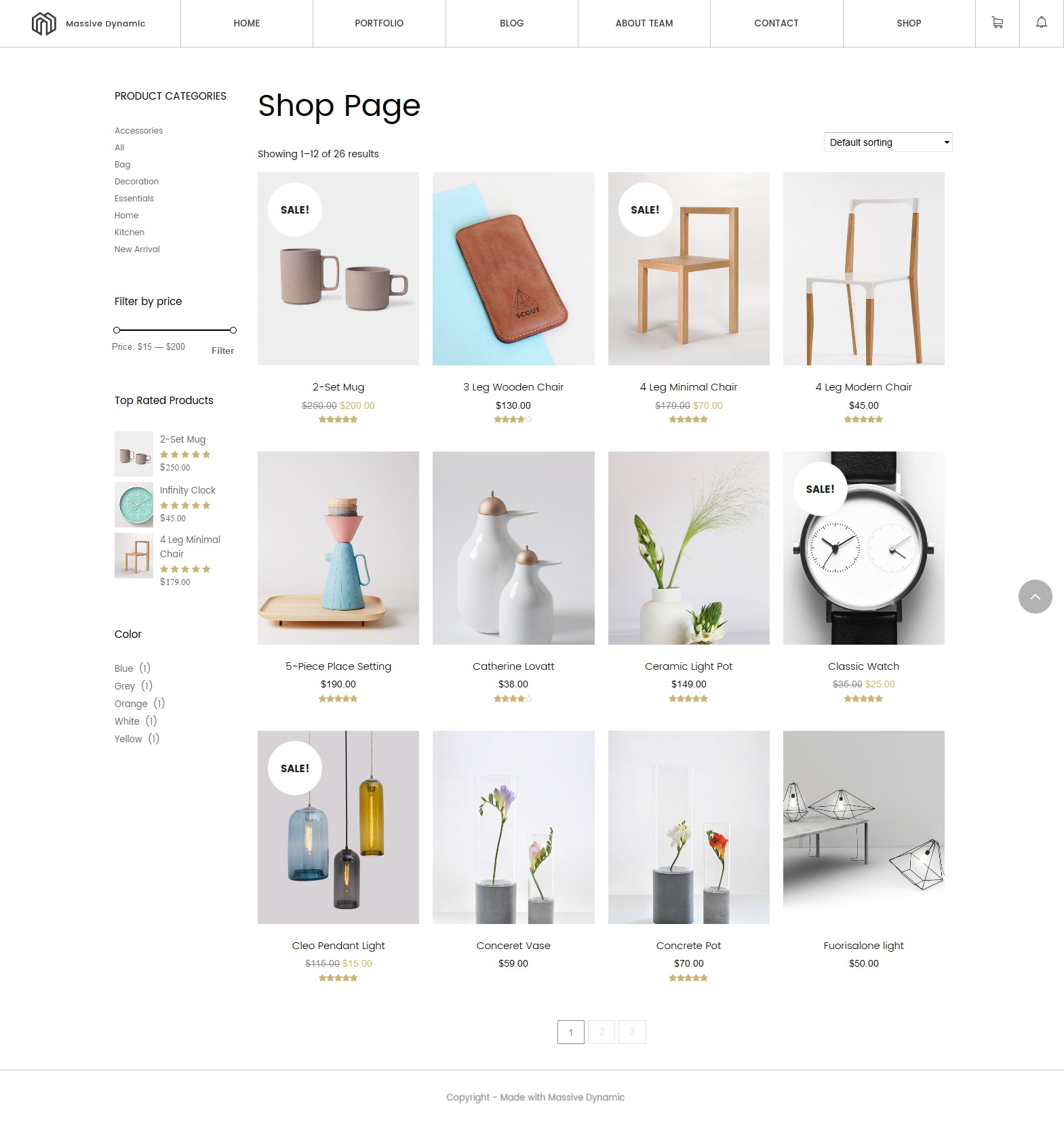Click the Massive Dynamic logo

coord(88,24)
